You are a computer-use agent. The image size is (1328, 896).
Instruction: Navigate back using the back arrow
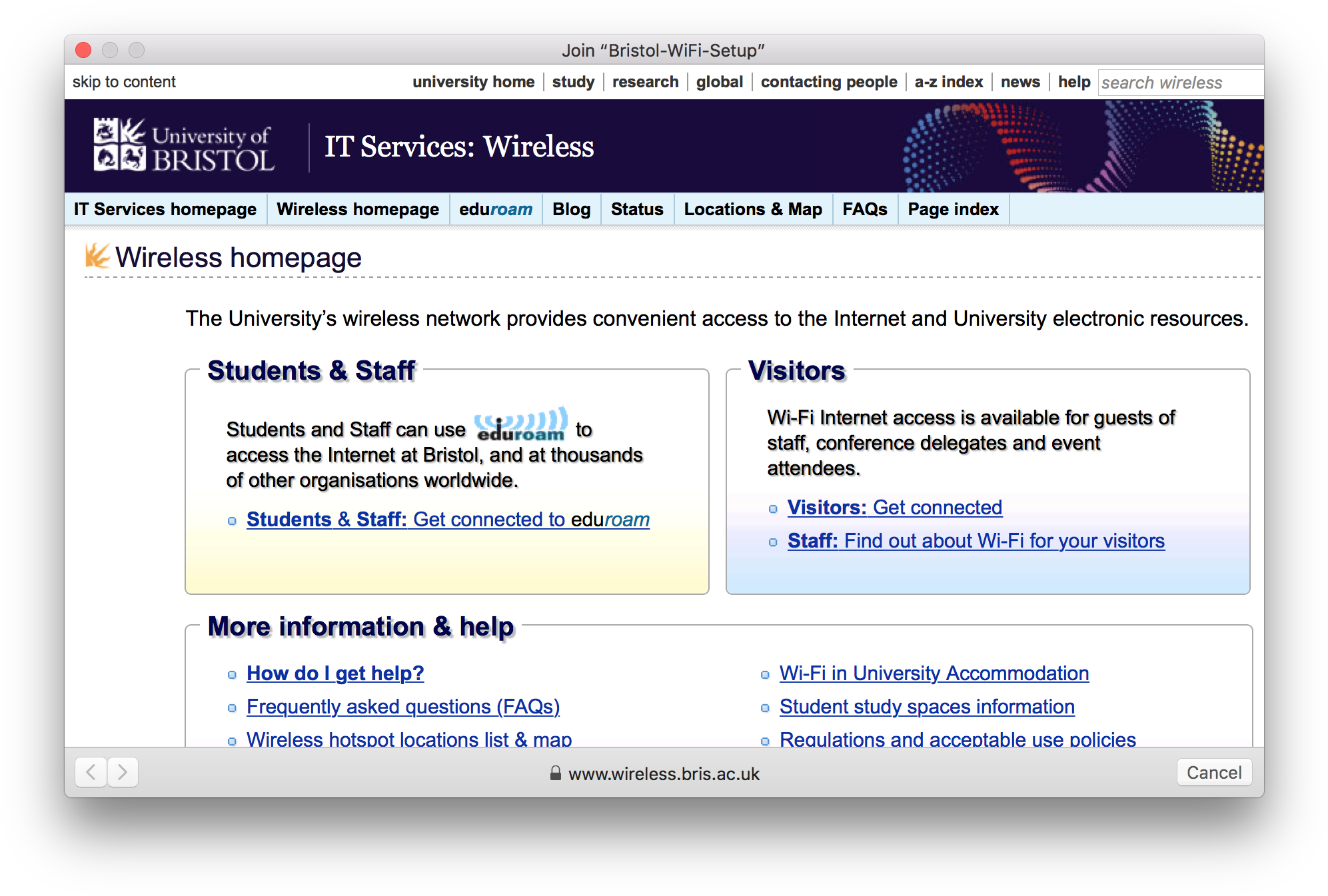[x=91, y=773]
